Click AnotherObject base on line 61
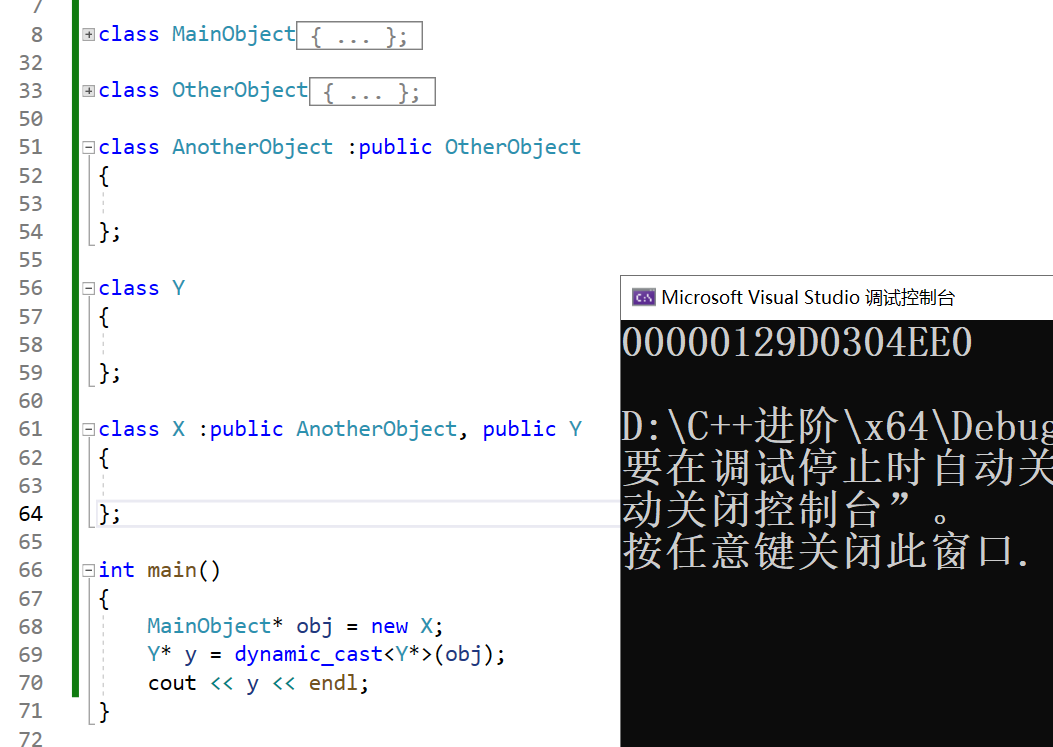 click(x=377, y=429)
